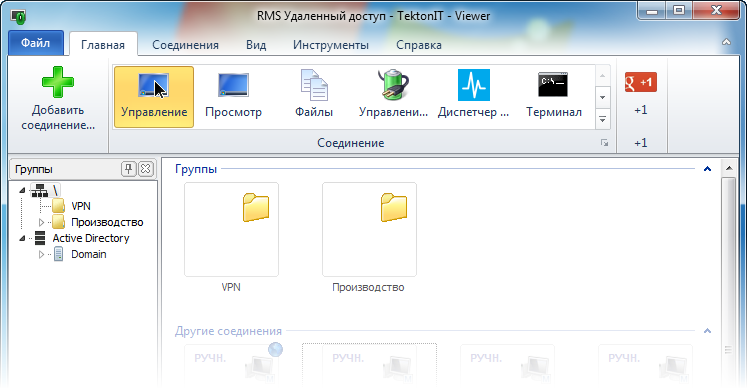
Task: Open the Файл menu tab
Action: coord(36,43)
